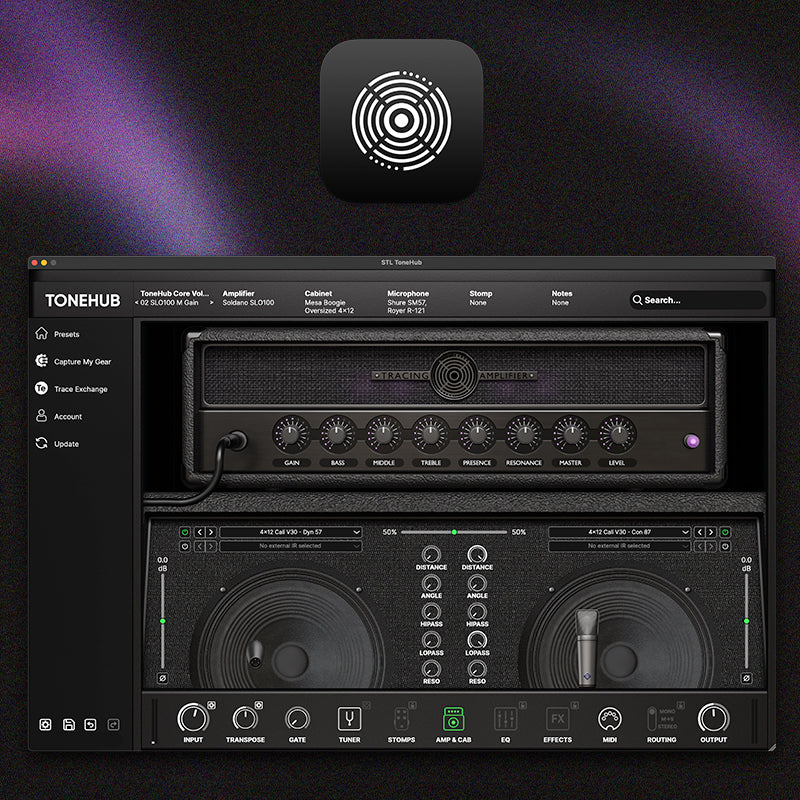Open the MIDI settings icon

click(x=609, y=719)
